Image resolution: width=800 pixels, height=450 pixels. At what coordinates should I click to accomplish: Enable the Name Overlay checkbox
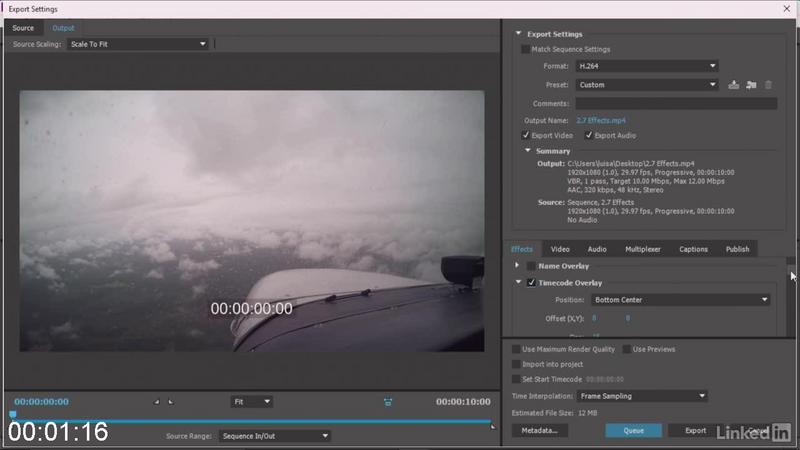coord(531,266)
